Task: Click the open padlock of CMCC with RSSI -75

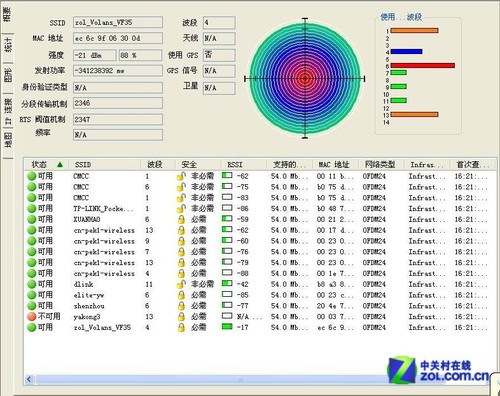Action: pos(181,187)
